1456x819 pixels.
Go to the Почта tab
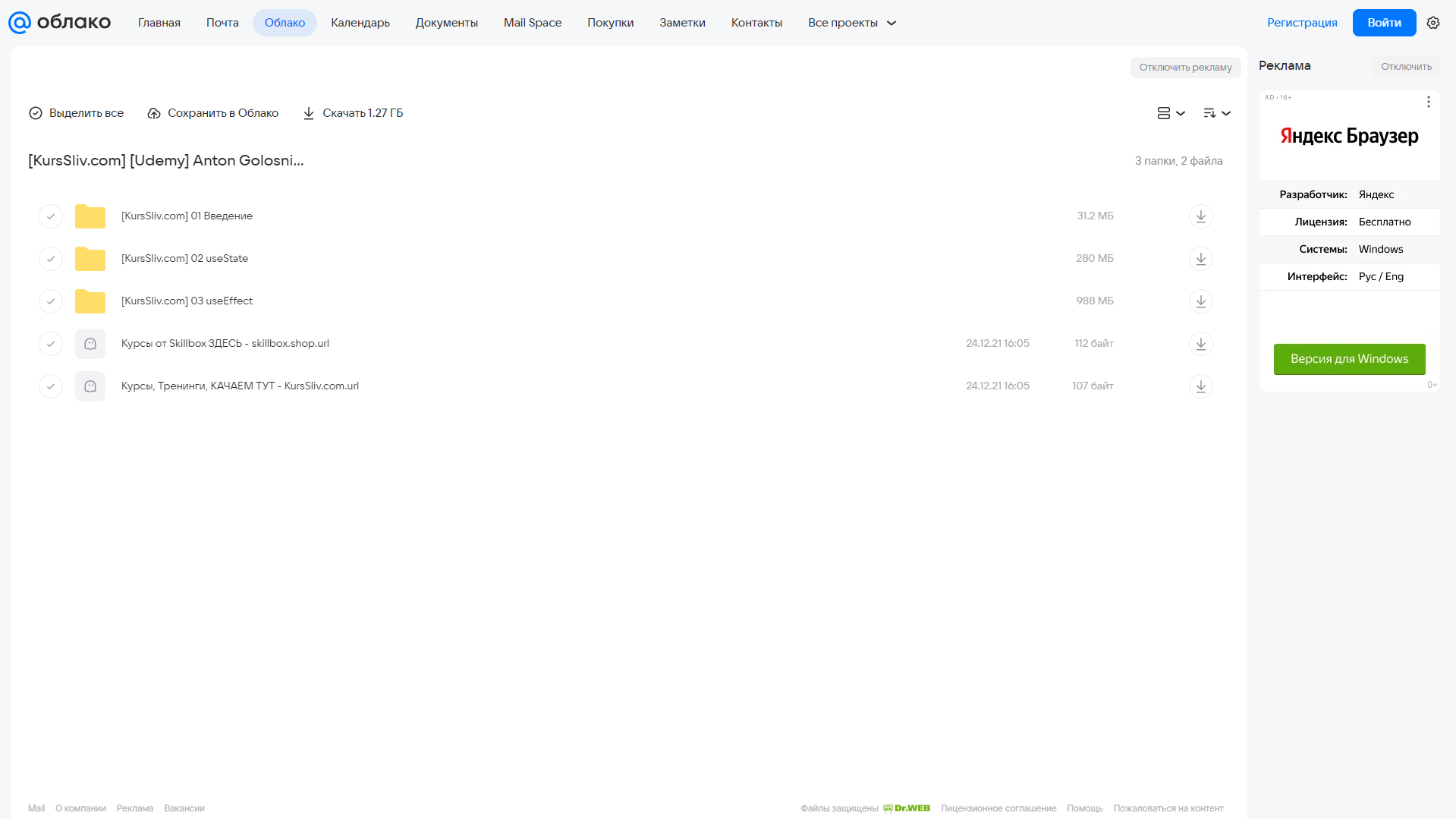[222, 23]
